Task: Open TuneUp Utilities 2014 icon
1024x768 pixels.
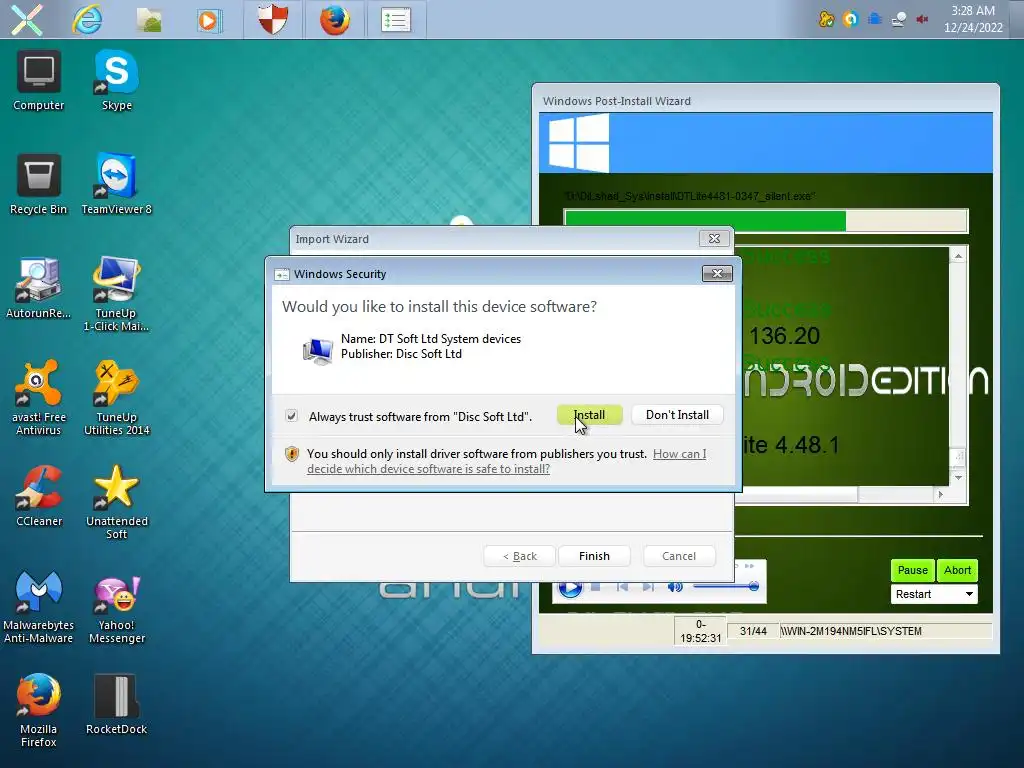Action: click(x=116, y=398)
